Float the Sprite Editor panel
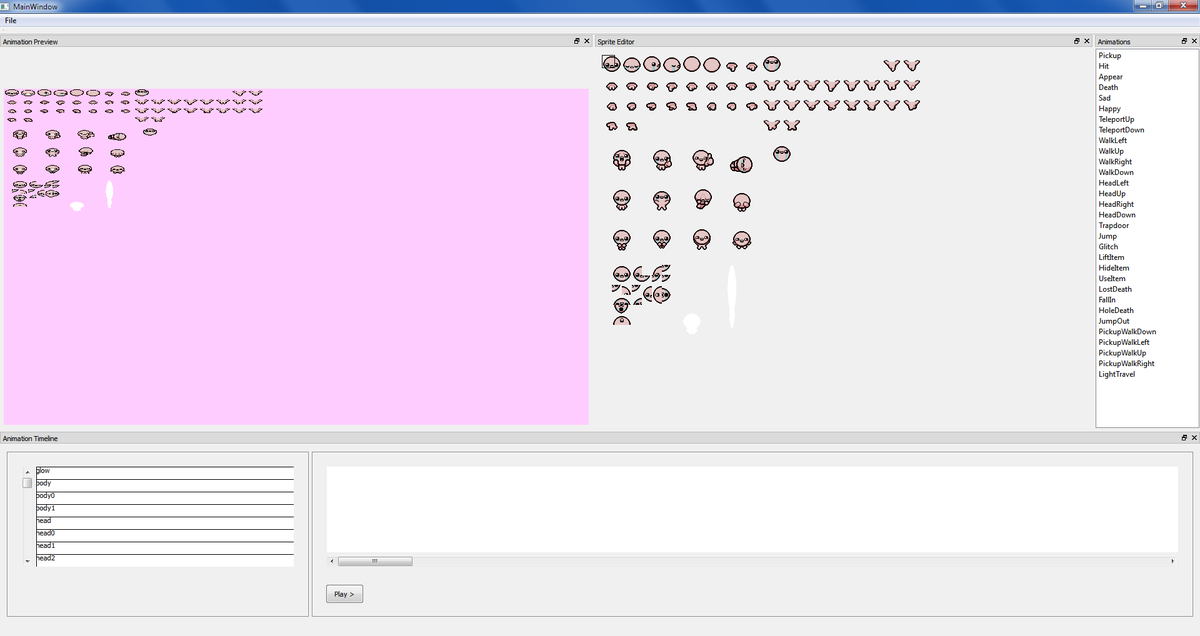 tap(1076, 42)
